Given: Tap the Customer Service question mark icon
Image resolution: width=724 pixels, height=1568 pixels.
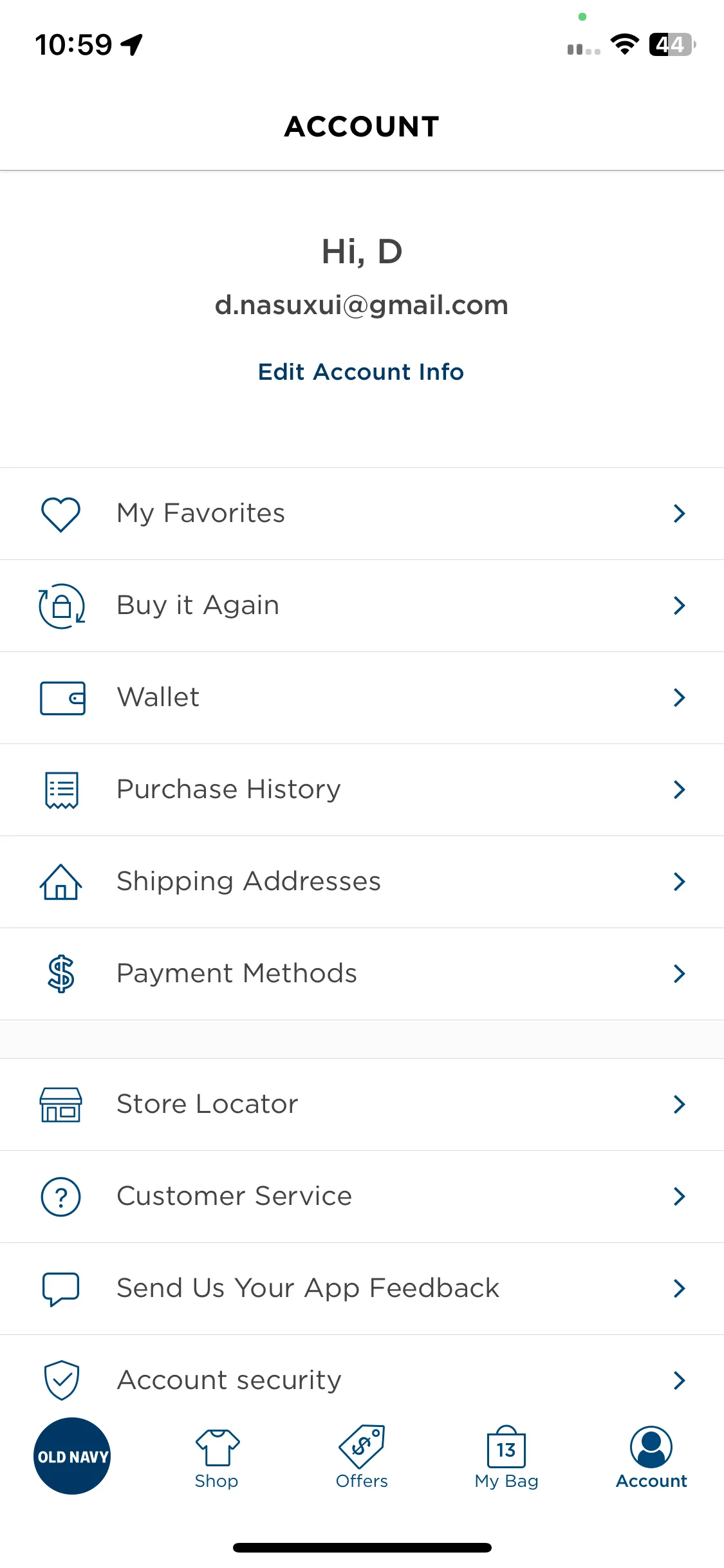Looking at the screenshot, I should (61, 1197).
